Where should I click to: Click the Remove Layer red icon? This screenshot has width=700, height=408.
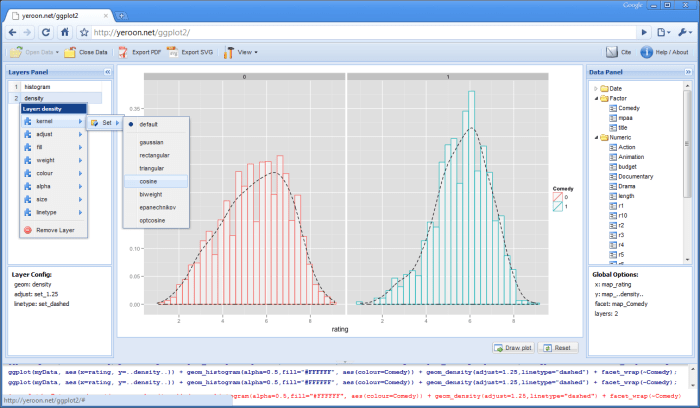26,230
